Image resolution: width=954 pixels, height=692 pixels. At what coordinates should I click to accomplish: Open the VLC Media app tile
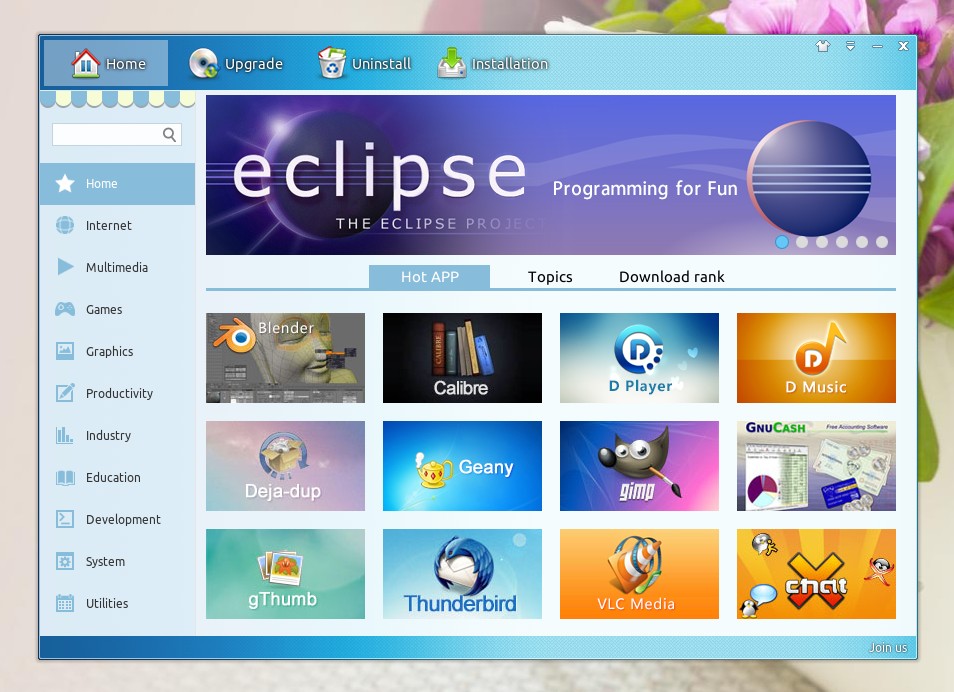point(639,574)
